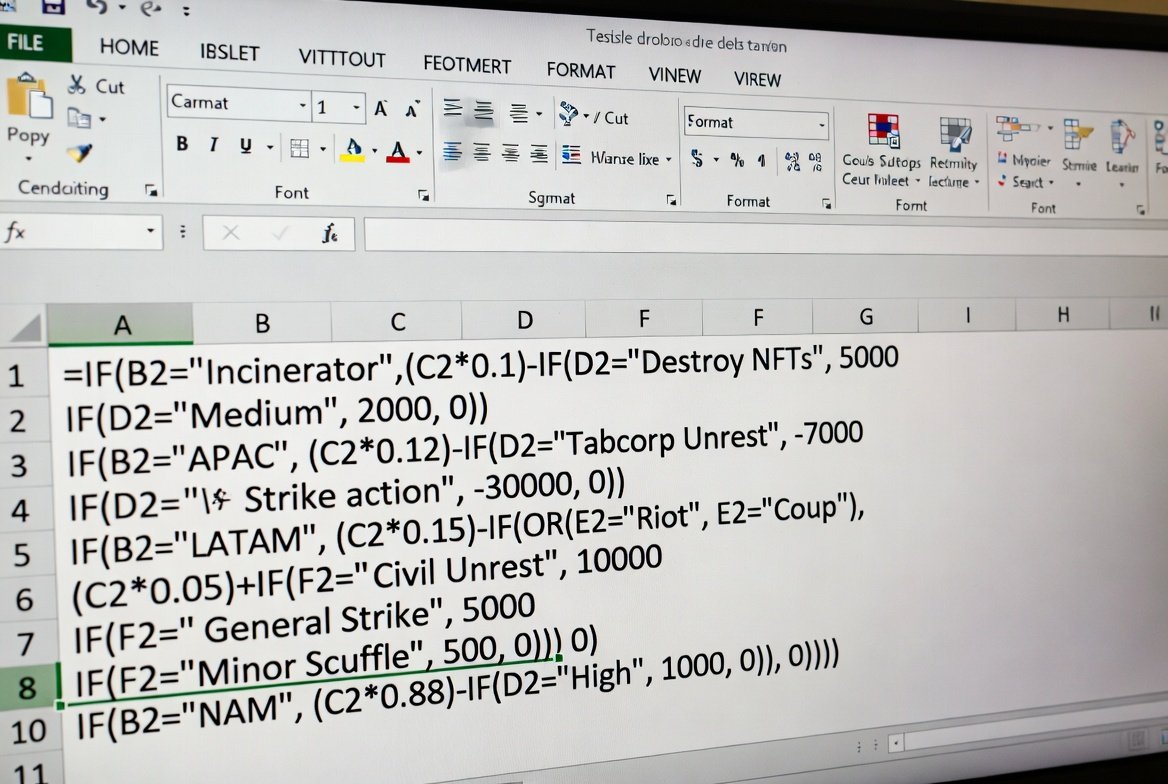Apply the yellow fill color
Screen dimensions: 1168x784
[353, 151]
